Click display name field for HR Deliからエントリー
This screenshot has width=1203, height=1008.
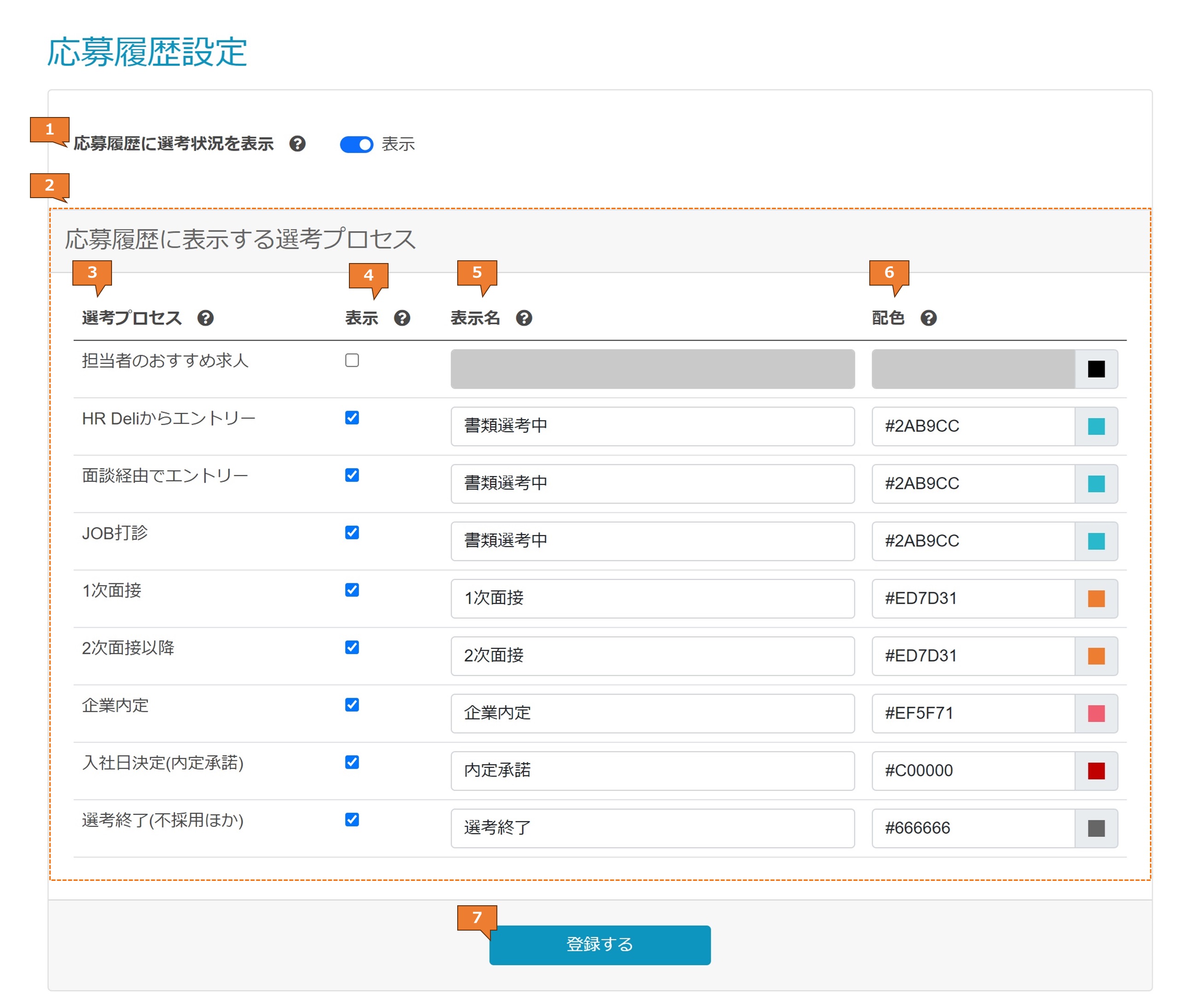point(653,427)
